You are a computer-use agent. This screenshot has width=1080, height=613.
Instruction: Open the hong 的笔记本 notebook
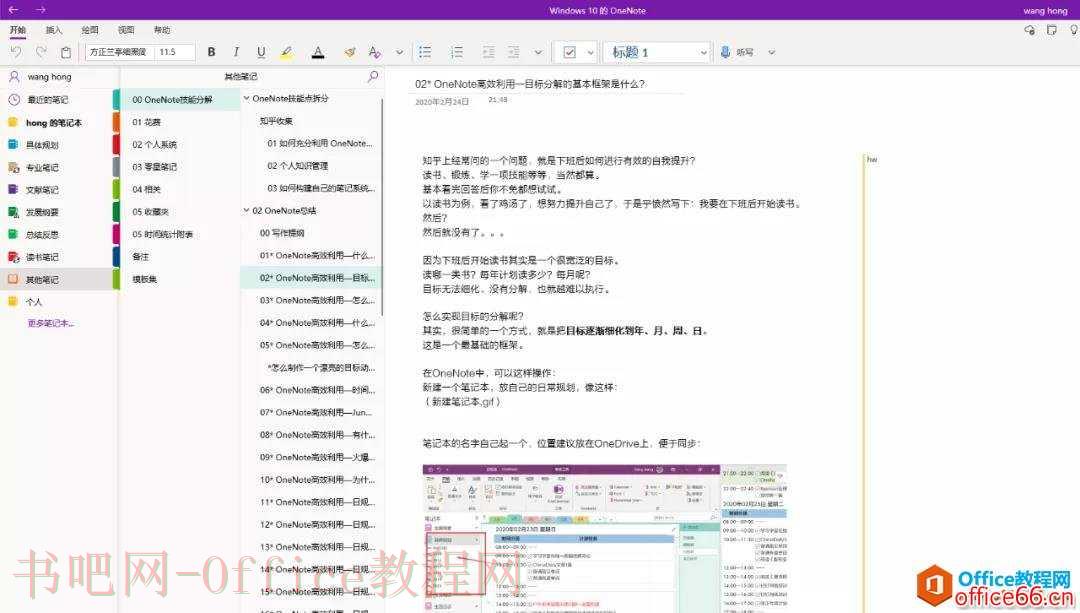tap(56, 123)
